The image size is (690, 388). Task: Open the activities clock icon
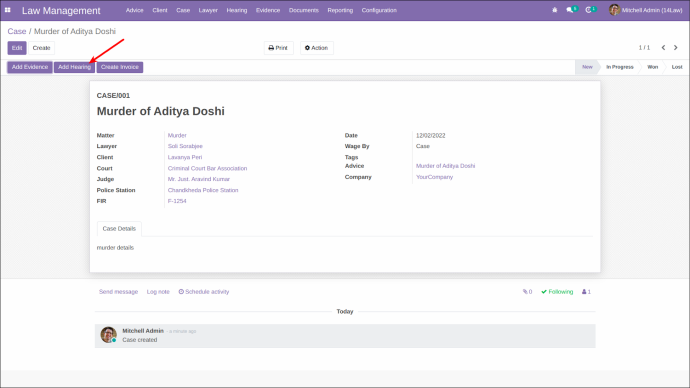click(591, 10)
